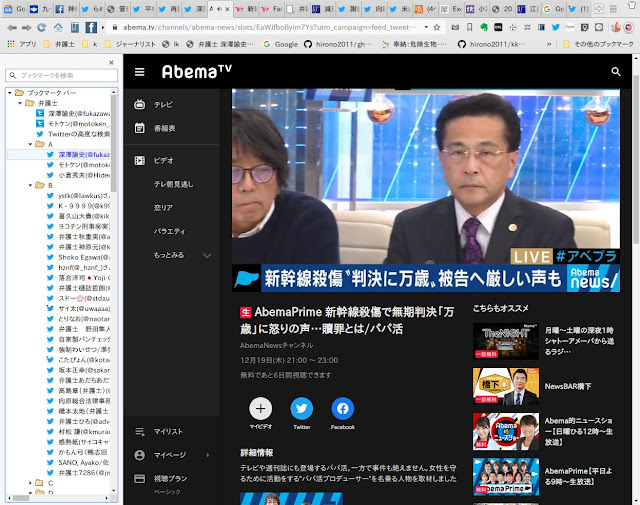This screenshot has width=640, height=505.
Task: Open address bar dropdown arrow
Action: (x=426, y=27)
